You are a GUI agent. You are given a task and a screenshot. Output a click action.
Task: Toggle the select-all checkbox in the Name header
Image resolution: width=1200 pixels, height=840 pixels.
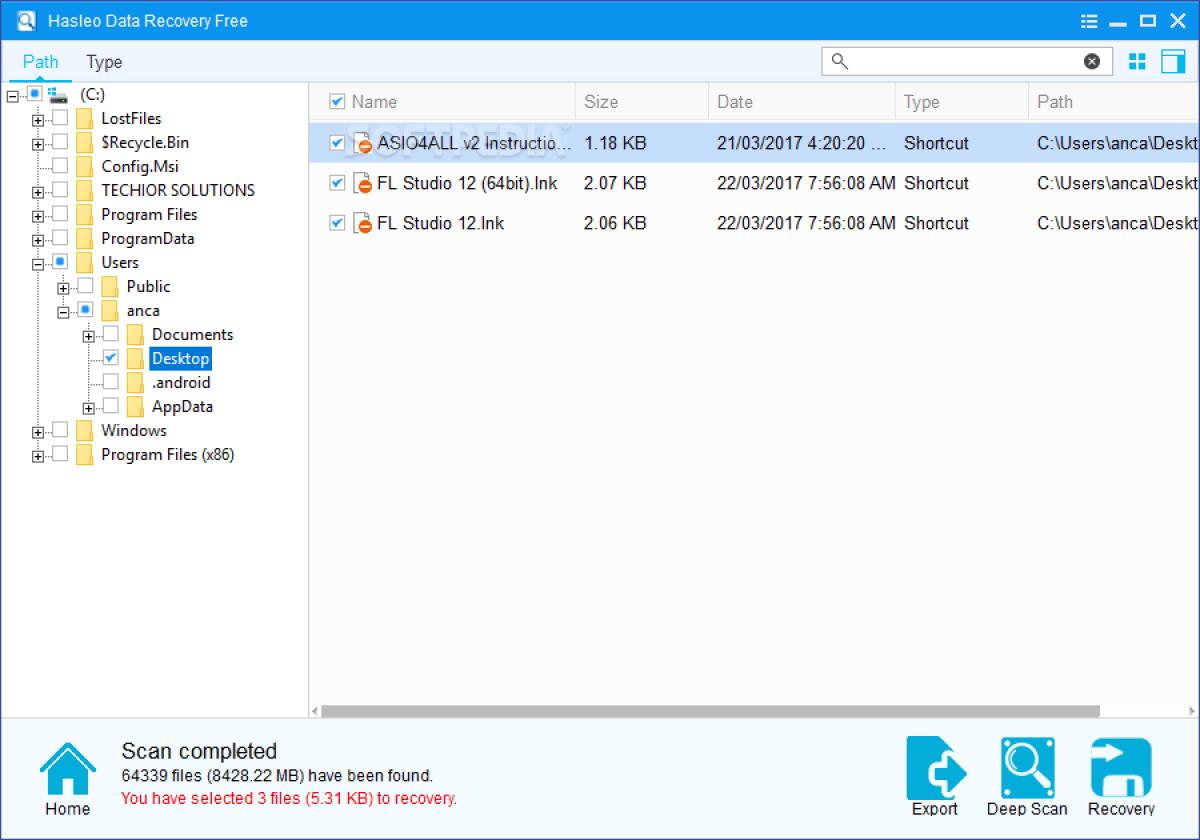[337, 101]
